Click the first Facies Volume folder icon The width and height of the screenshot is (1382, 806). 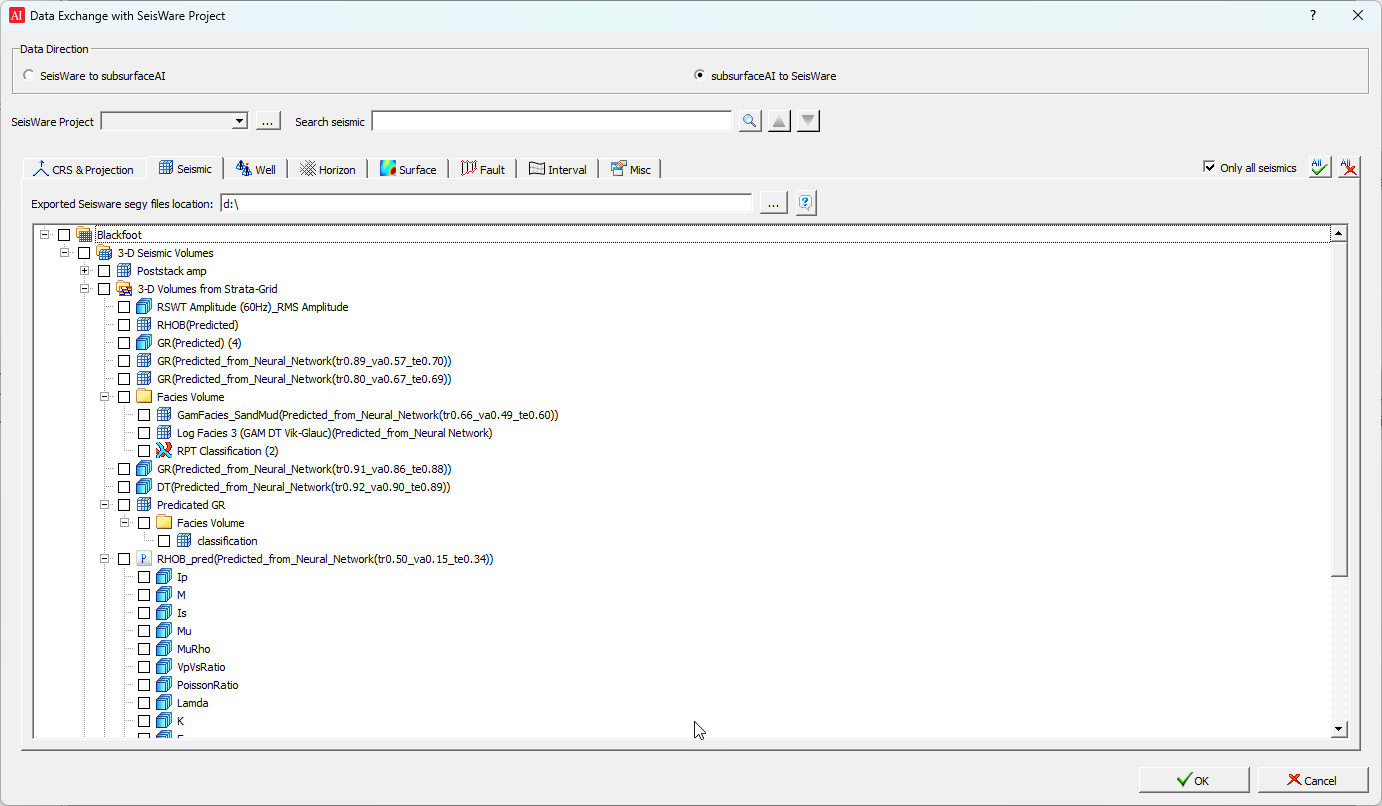[x=145, y=397]
